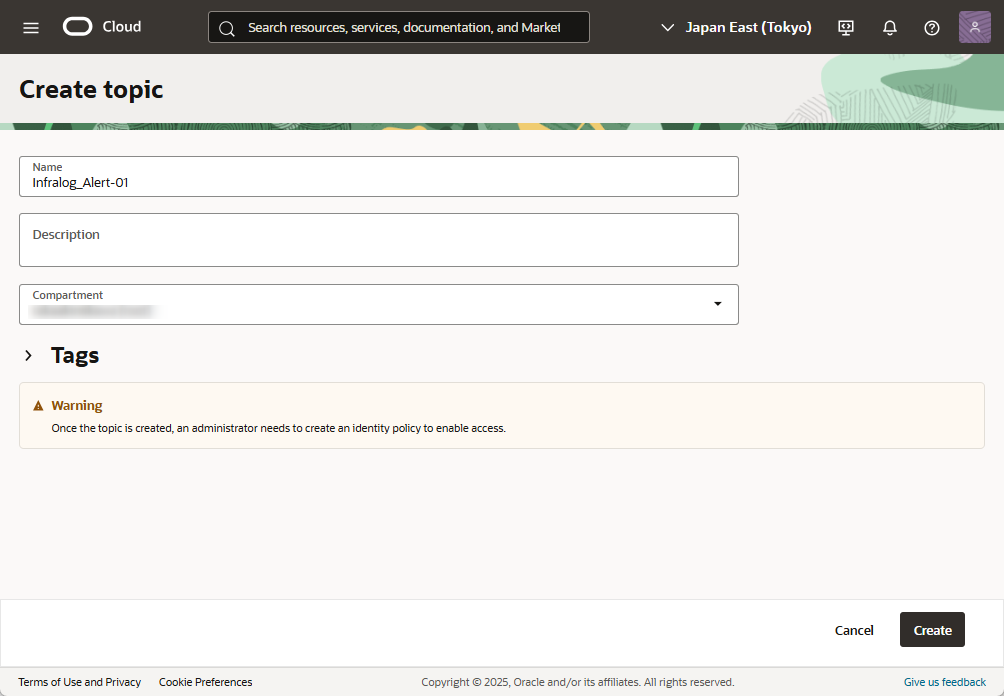Image resolution: width=1004 pixels, height=696 pixels.
Task: Open the notifications bell
Action: pyautogui.click(x=889, y=27)
